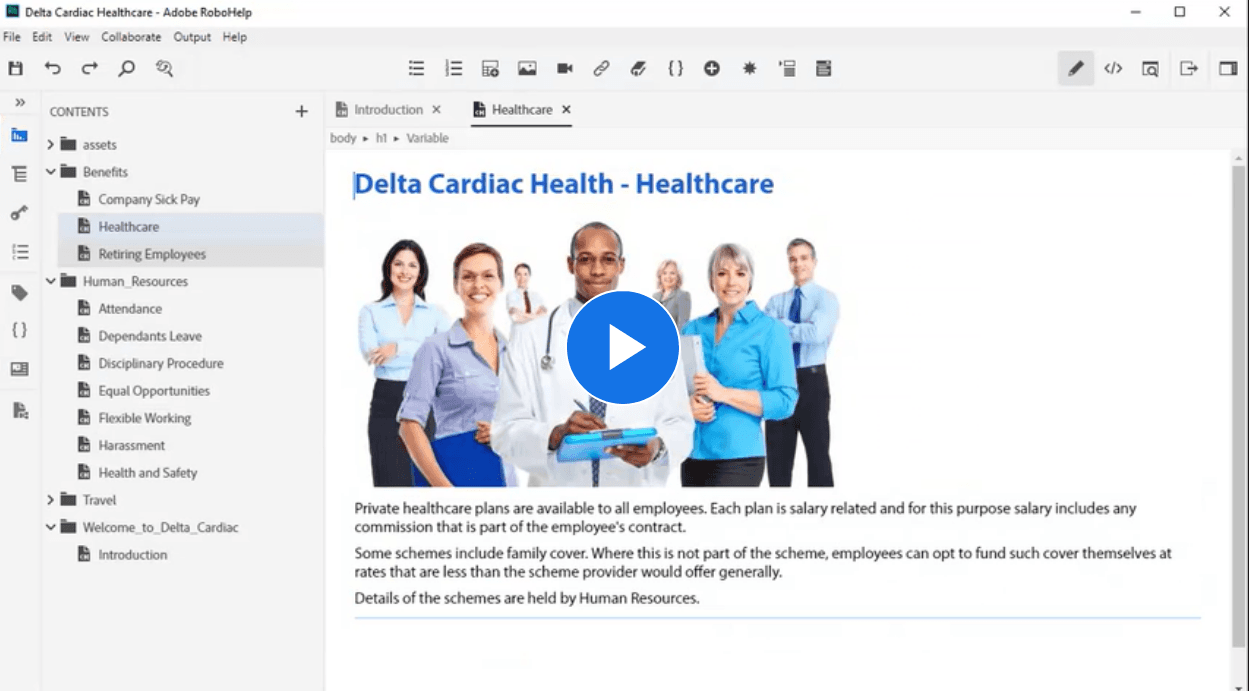Image resolution: width=1249 pixels, height=691 pixels.
Task: Click the Save icon in the toolbar
Action: pos(15,69)
